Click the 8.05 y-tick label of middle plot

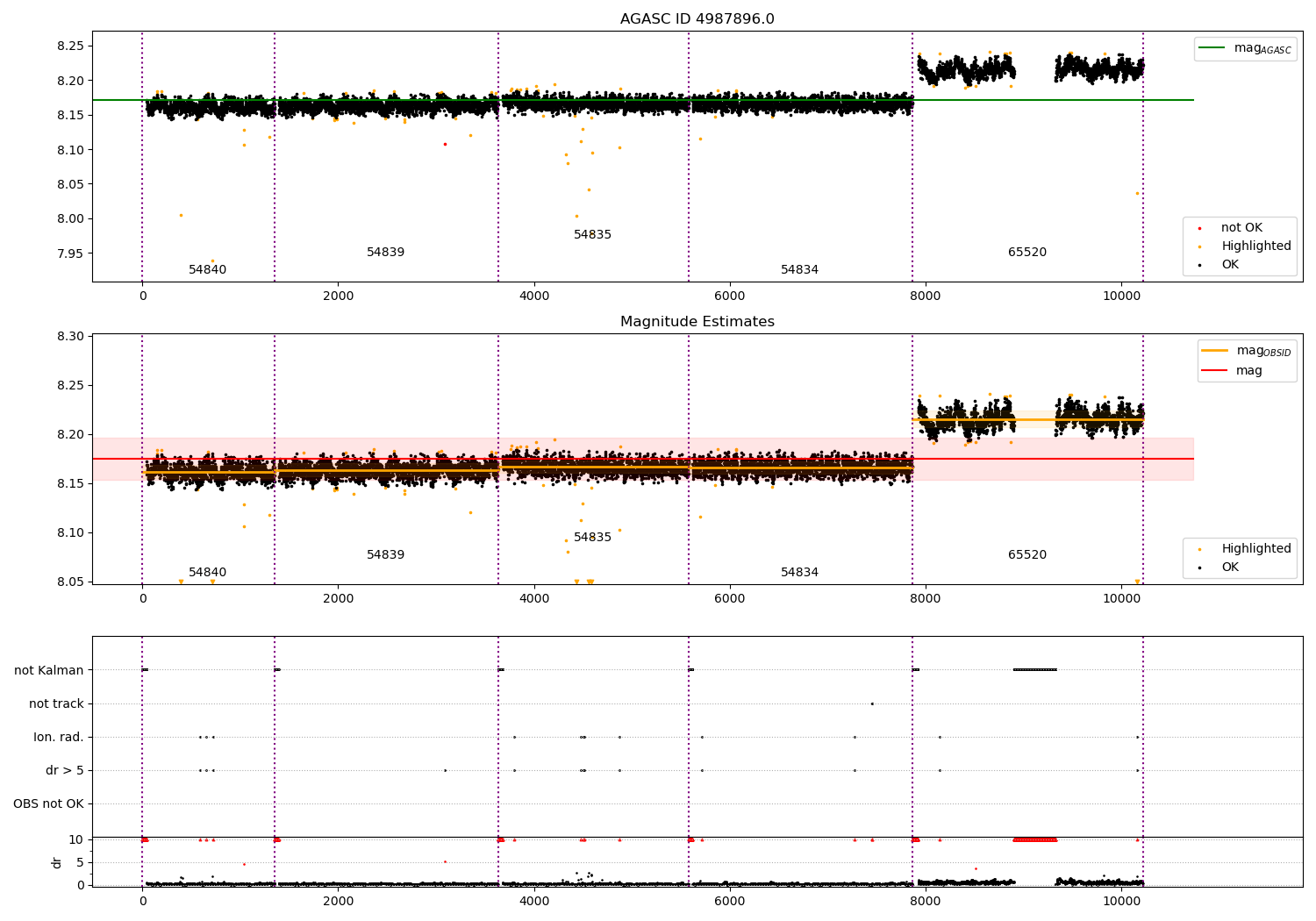click(x=68, y=582)
